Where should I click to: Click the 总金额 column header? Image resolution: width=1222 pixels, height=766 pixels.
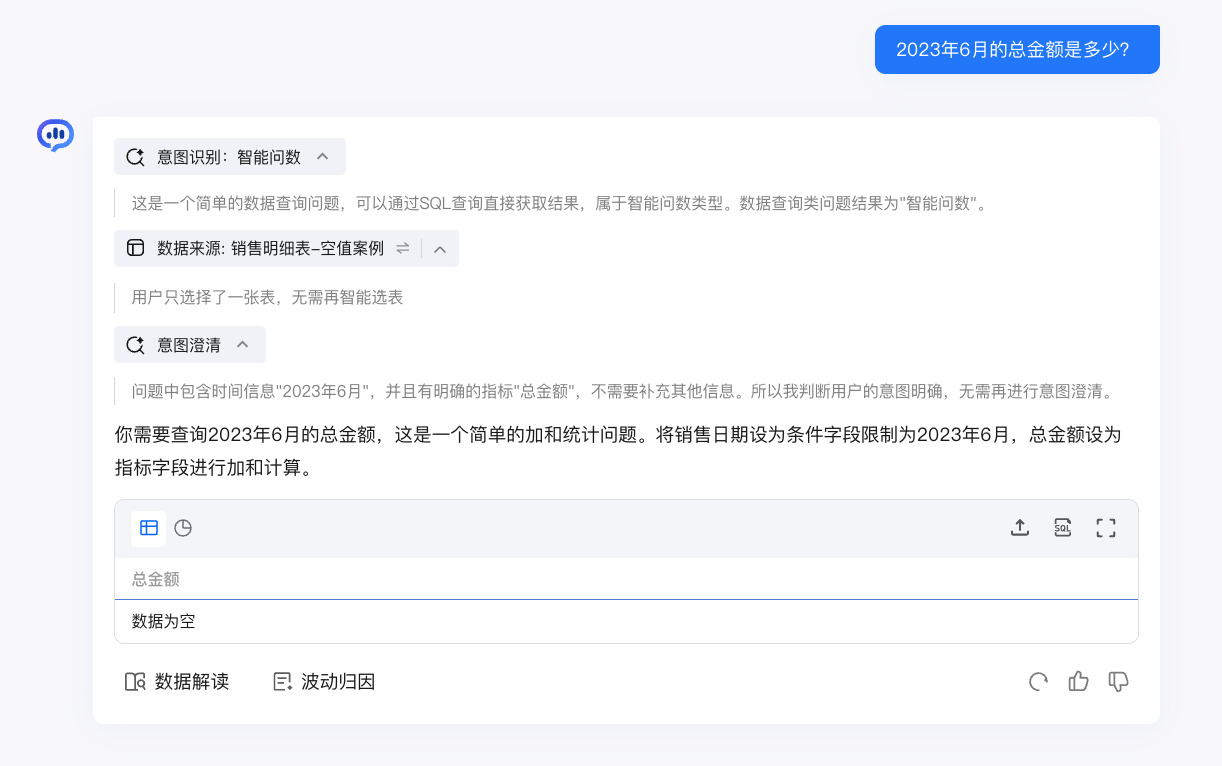point(156,579)
